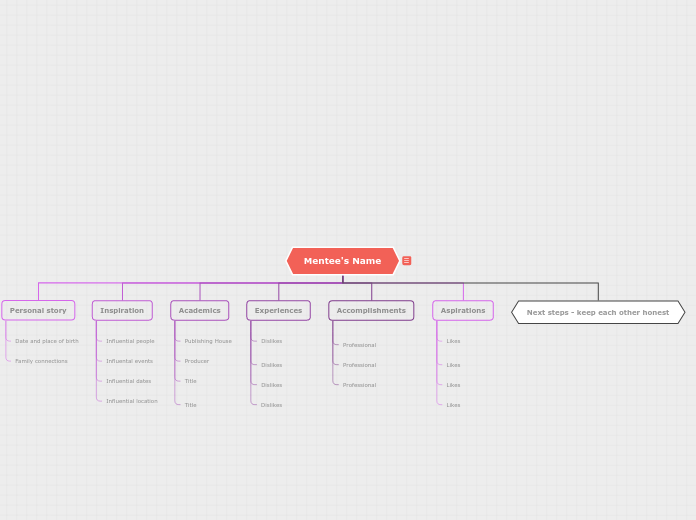Open the note icon beside Mentee's Name

point(406,261)
